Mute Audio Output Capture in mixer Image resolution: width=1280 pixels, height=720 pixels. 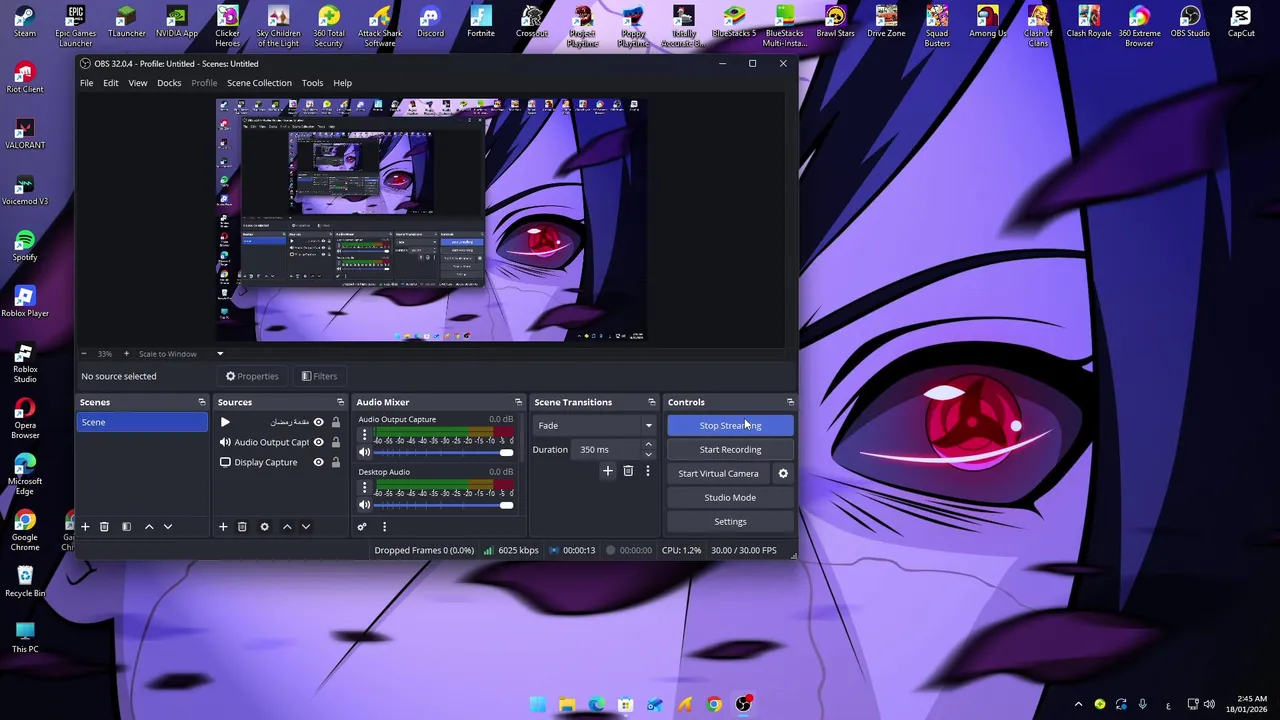click(x=364, y=452)
